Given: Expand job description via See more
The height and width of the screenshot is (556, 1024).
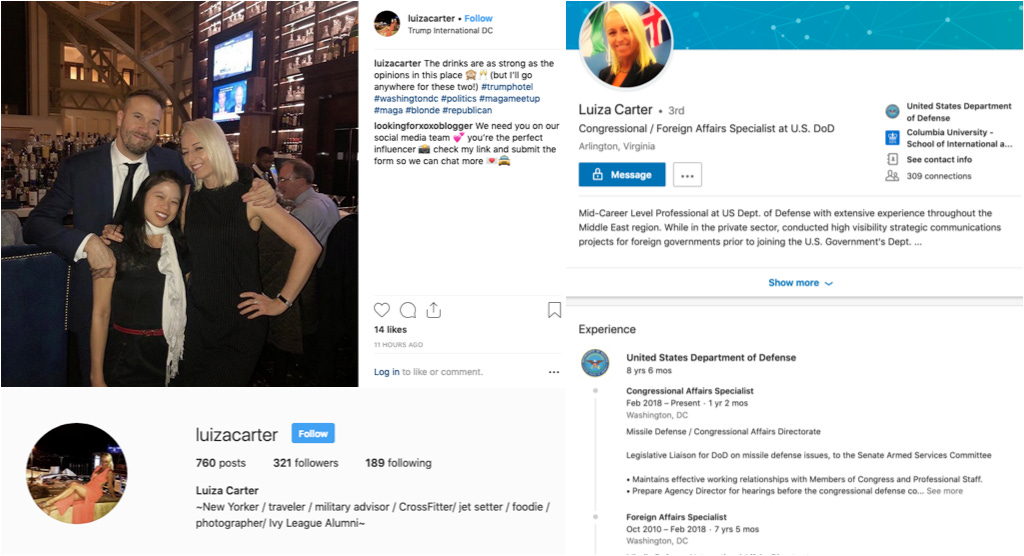Looking at the screenshot, I should pos(944,491).
